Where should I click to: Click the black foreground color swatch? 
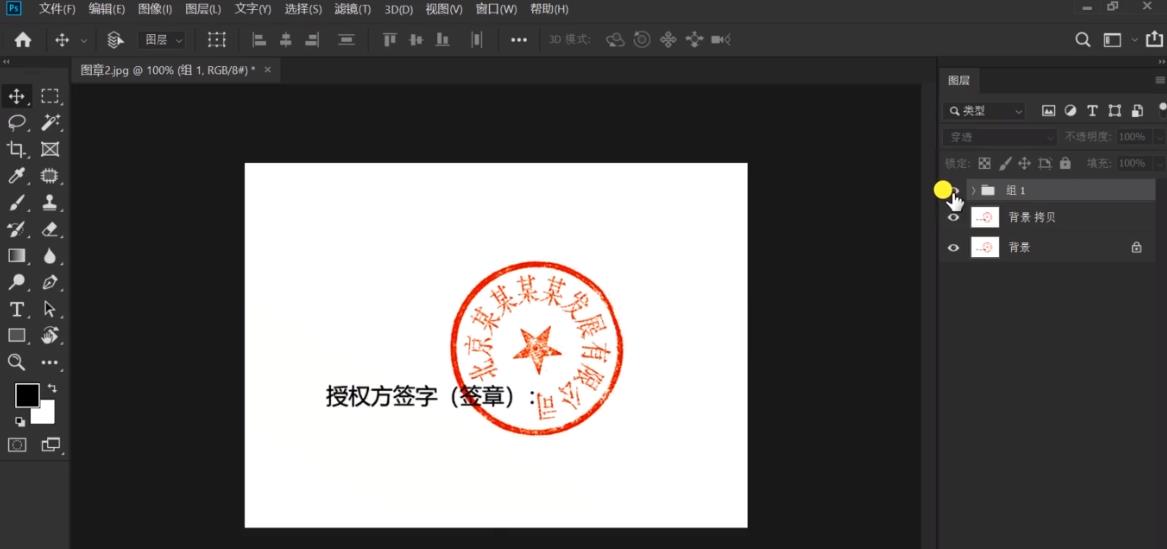tap(28, 396)
